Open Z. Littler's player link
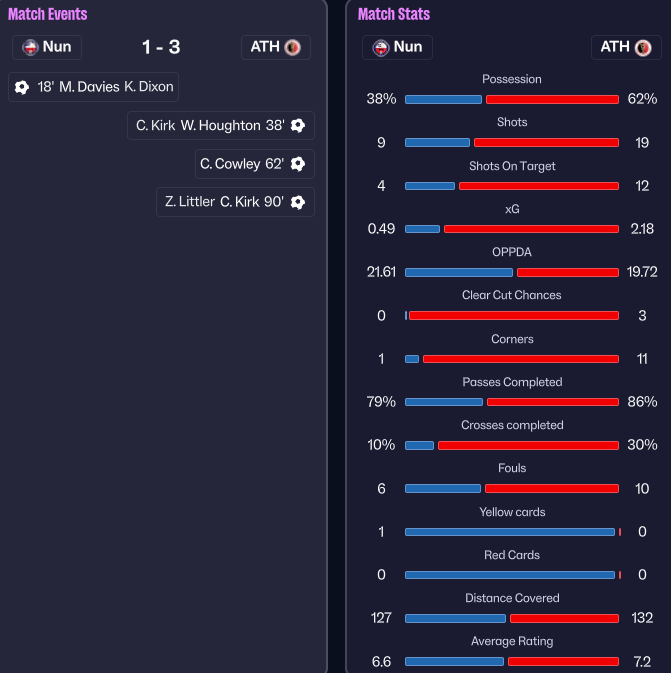The image size is (671, 673). click(190, 201)
